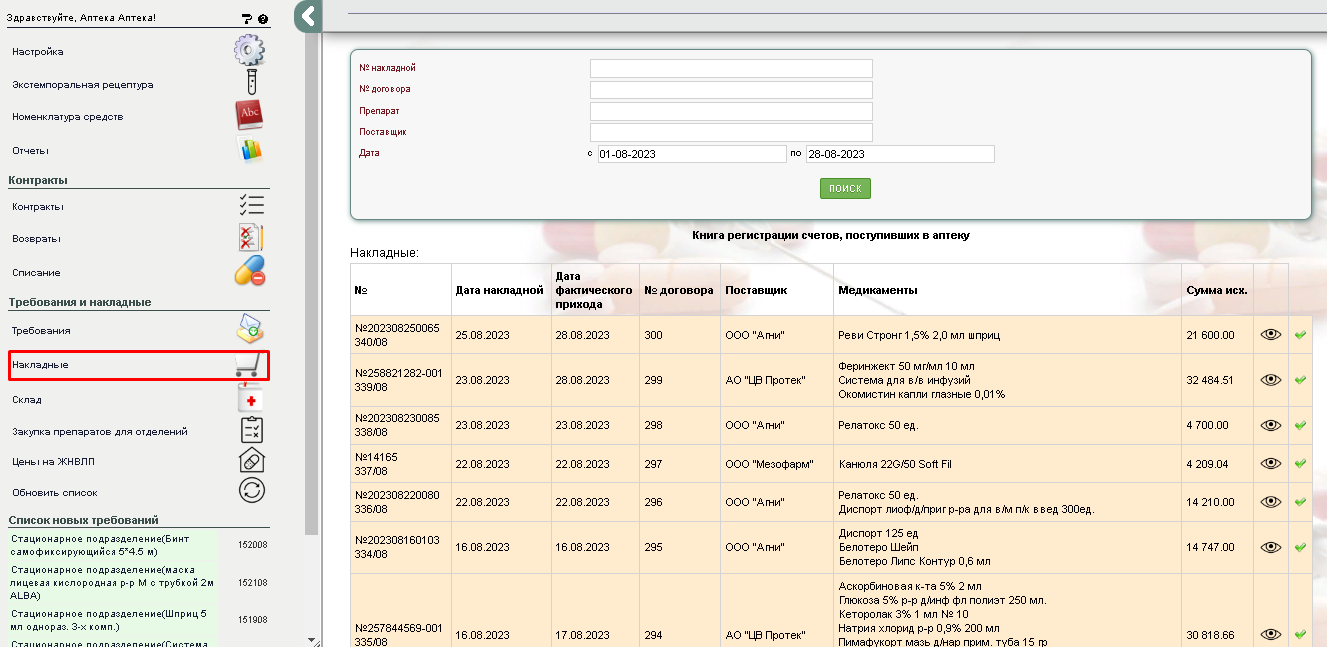View invoice №202308250065 using eye icon
Viewport: 1327px width, 647px height.
click(1270, 335)
